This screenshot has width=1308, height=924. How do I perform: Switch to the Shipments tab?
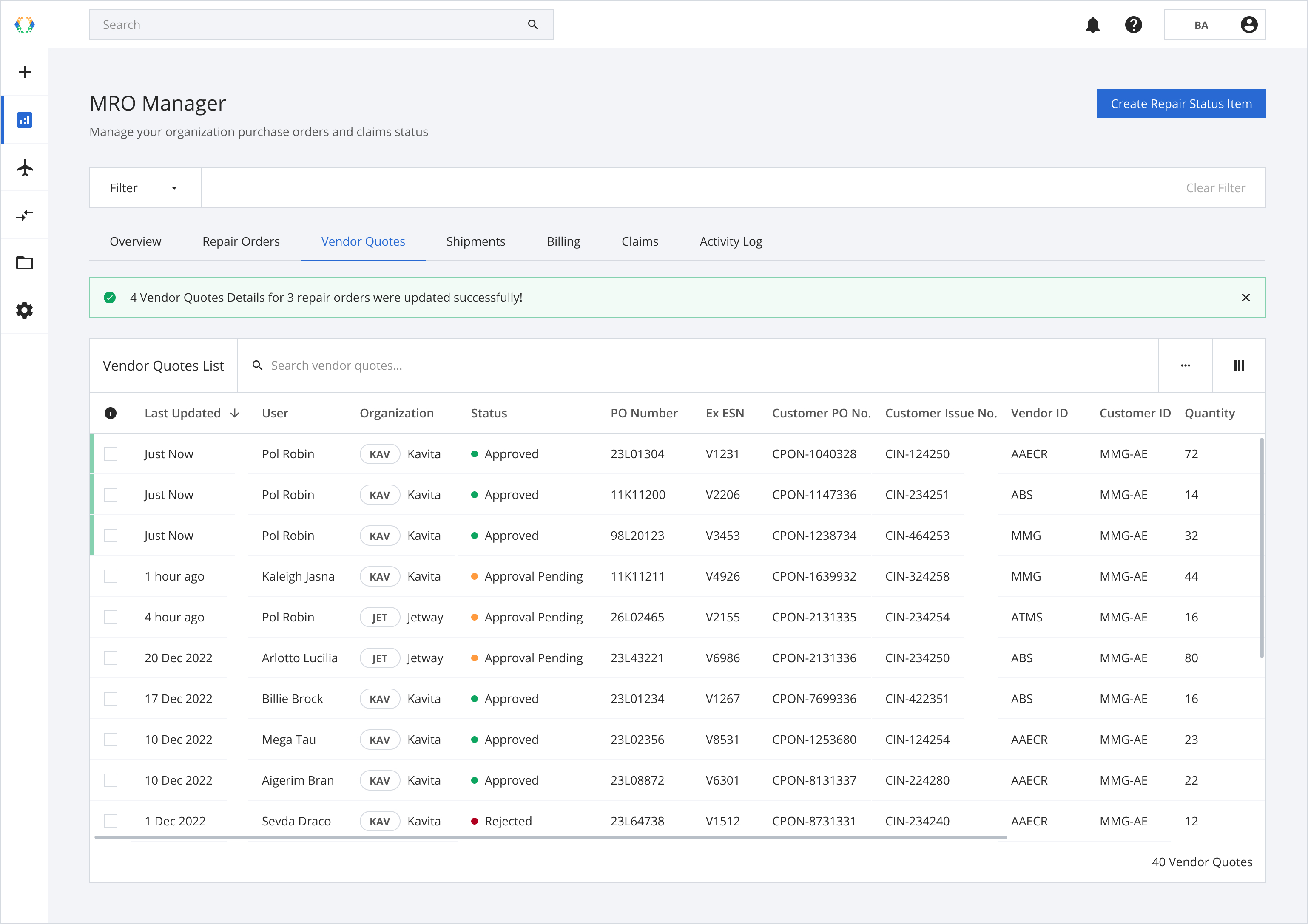(x=476, y=241)
